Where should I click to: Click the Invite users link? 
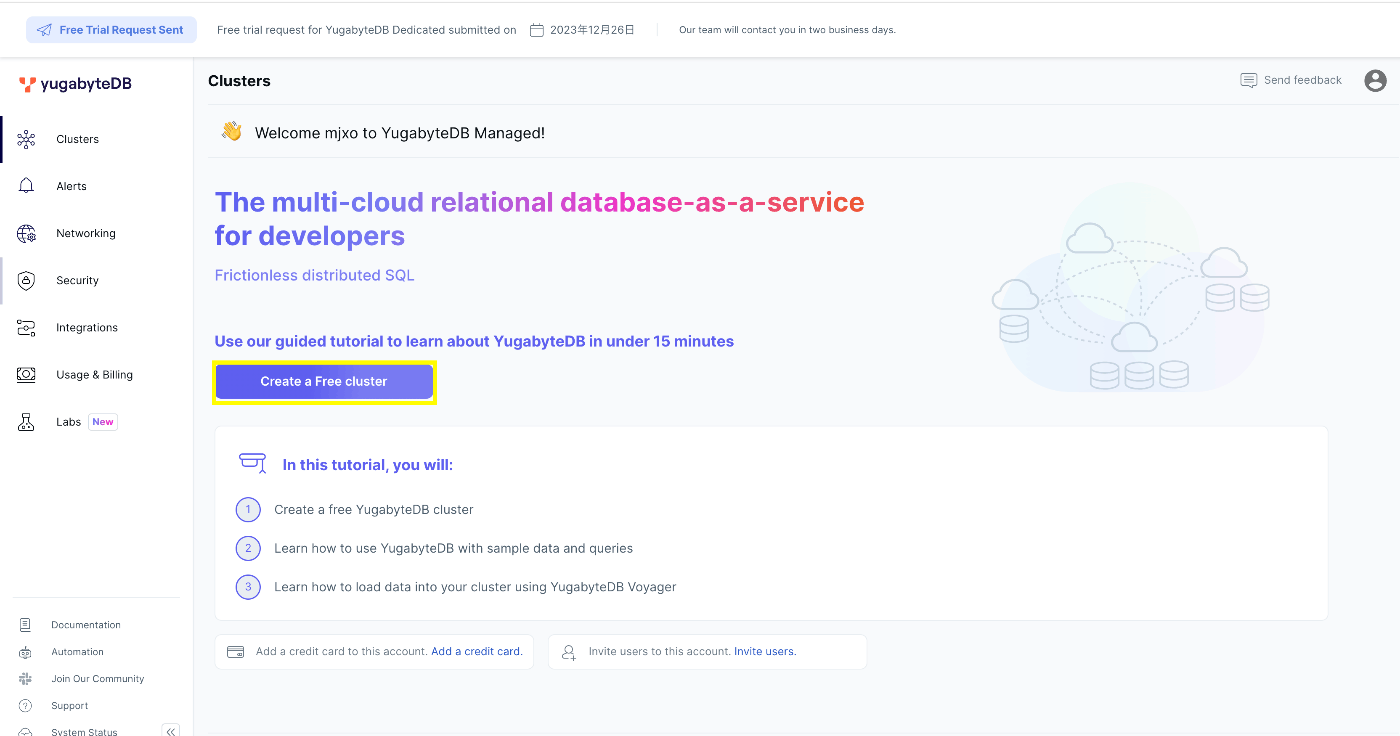pos(764,651)
